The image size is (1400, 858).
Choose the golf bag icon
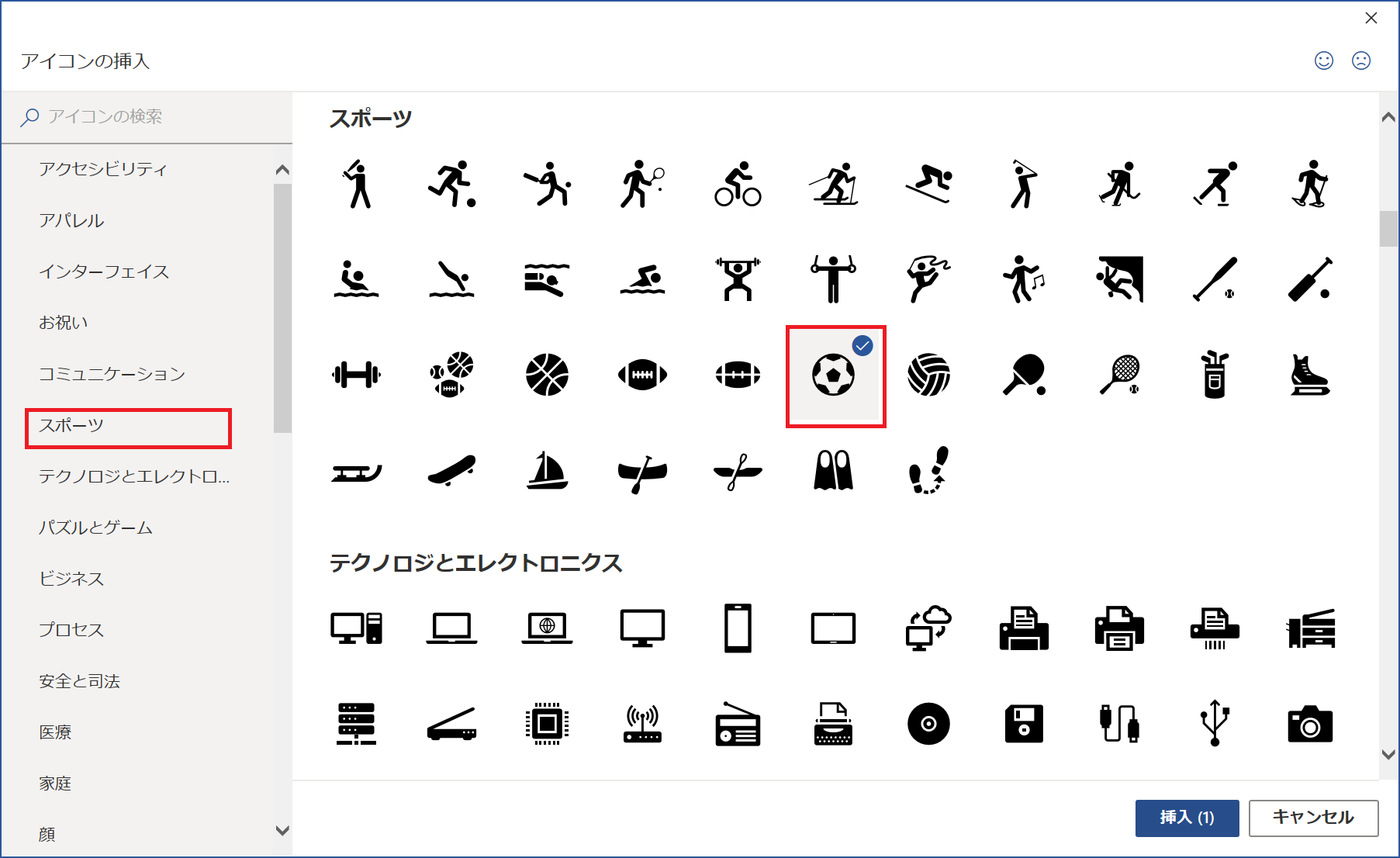point(1215,375)
